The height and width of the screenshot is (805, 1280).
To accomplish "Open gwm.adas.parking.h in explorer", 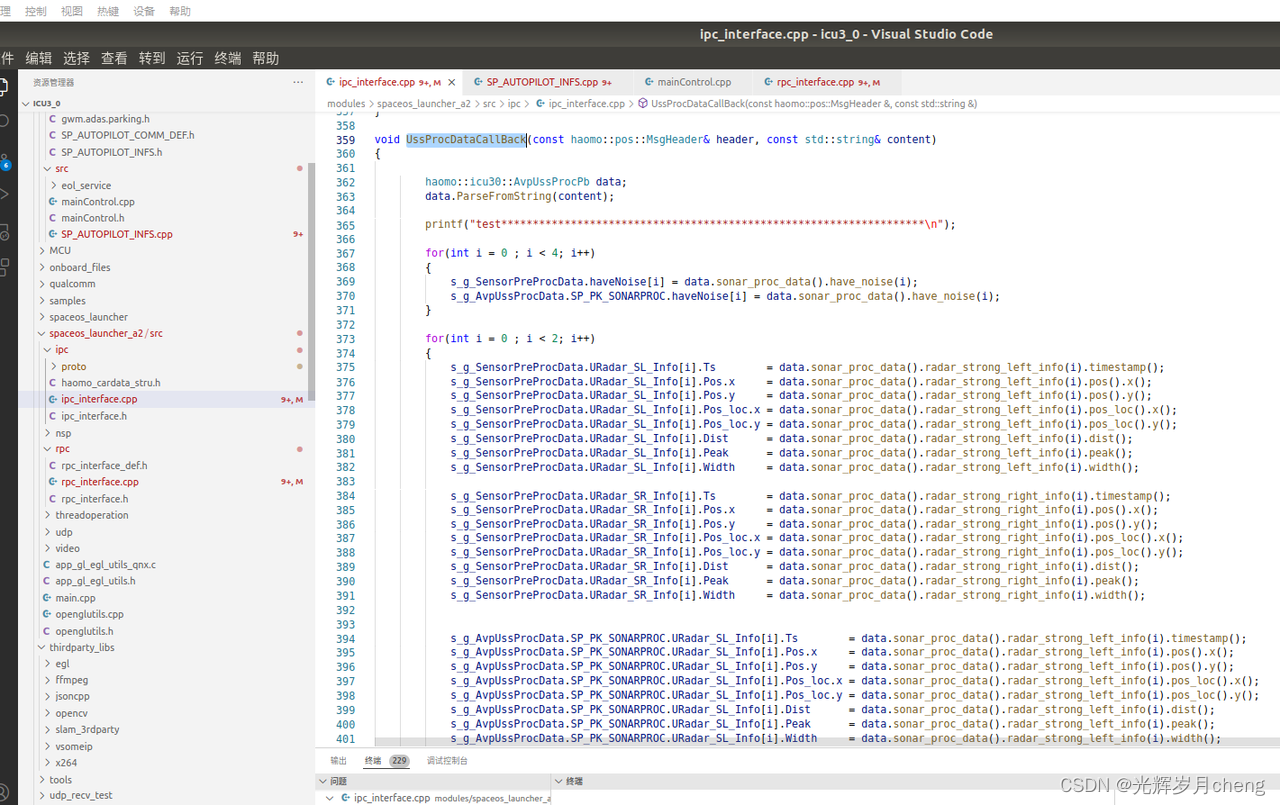I will coord(165,119).
